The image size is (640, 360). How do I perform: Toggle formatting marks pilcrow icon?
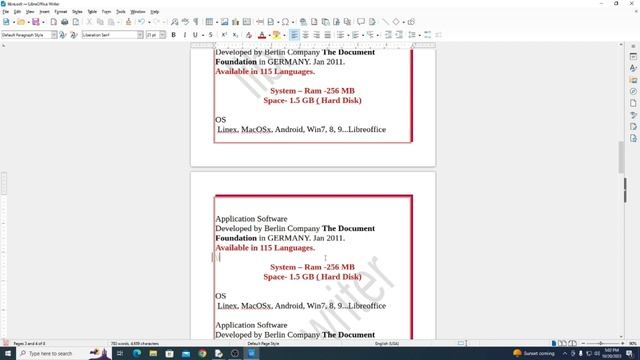point(196,22)
